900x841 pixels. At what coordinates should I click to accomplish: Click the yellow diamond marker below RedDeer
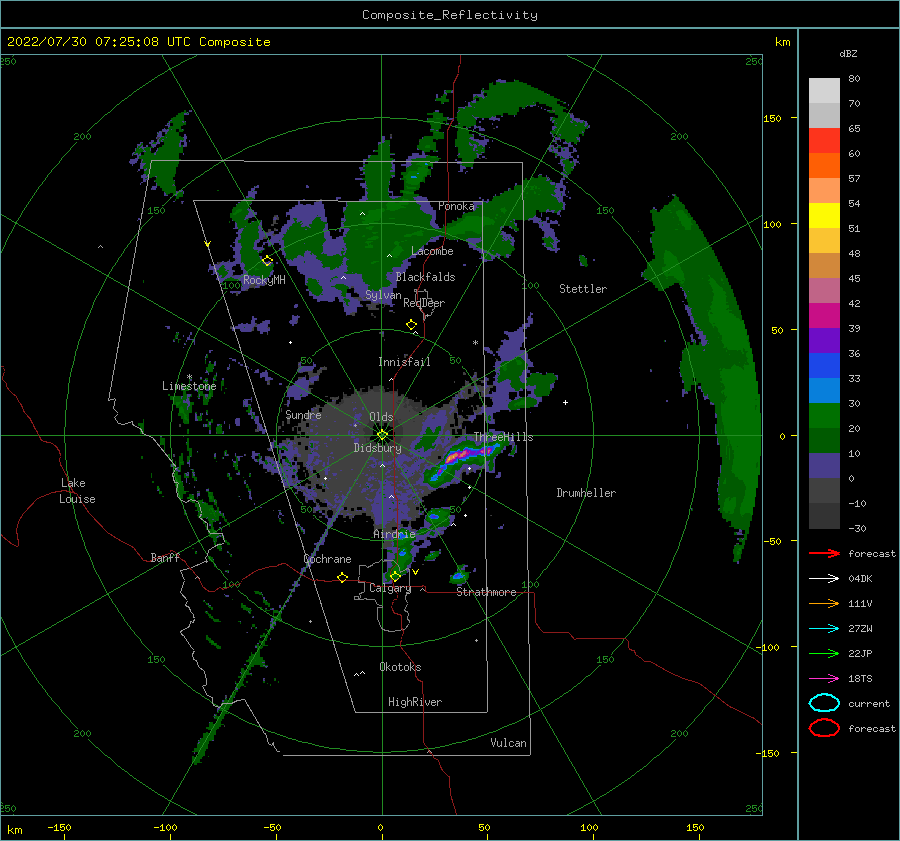click(411, 325)
